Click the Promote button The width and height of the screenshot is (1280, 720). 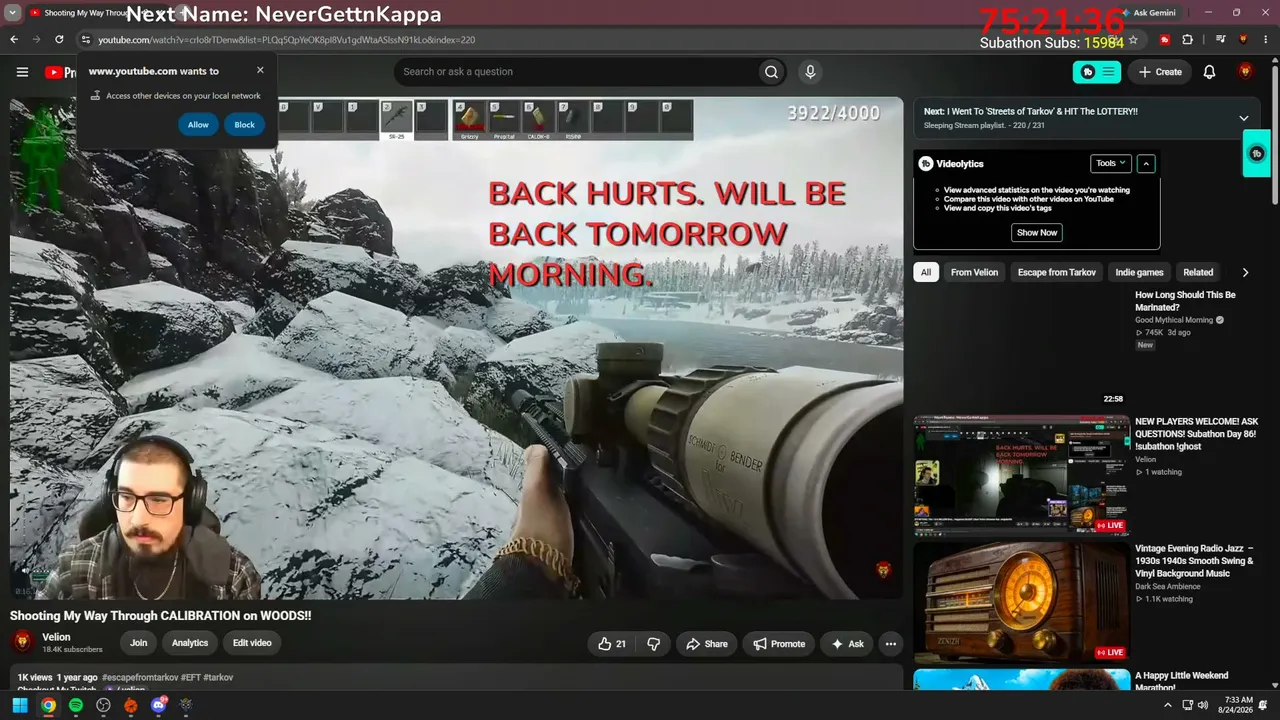pyautogui.click(x=779, y=644)
